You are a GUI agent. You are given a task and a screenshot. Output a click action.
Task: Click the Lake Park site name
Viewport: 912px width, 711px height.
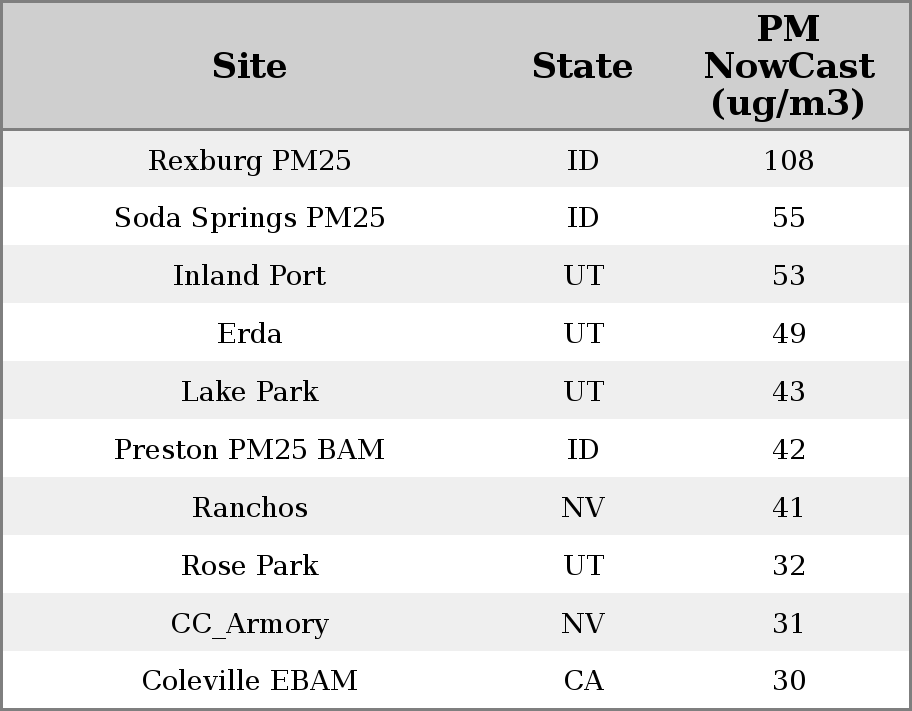click(x=249, y=392)
